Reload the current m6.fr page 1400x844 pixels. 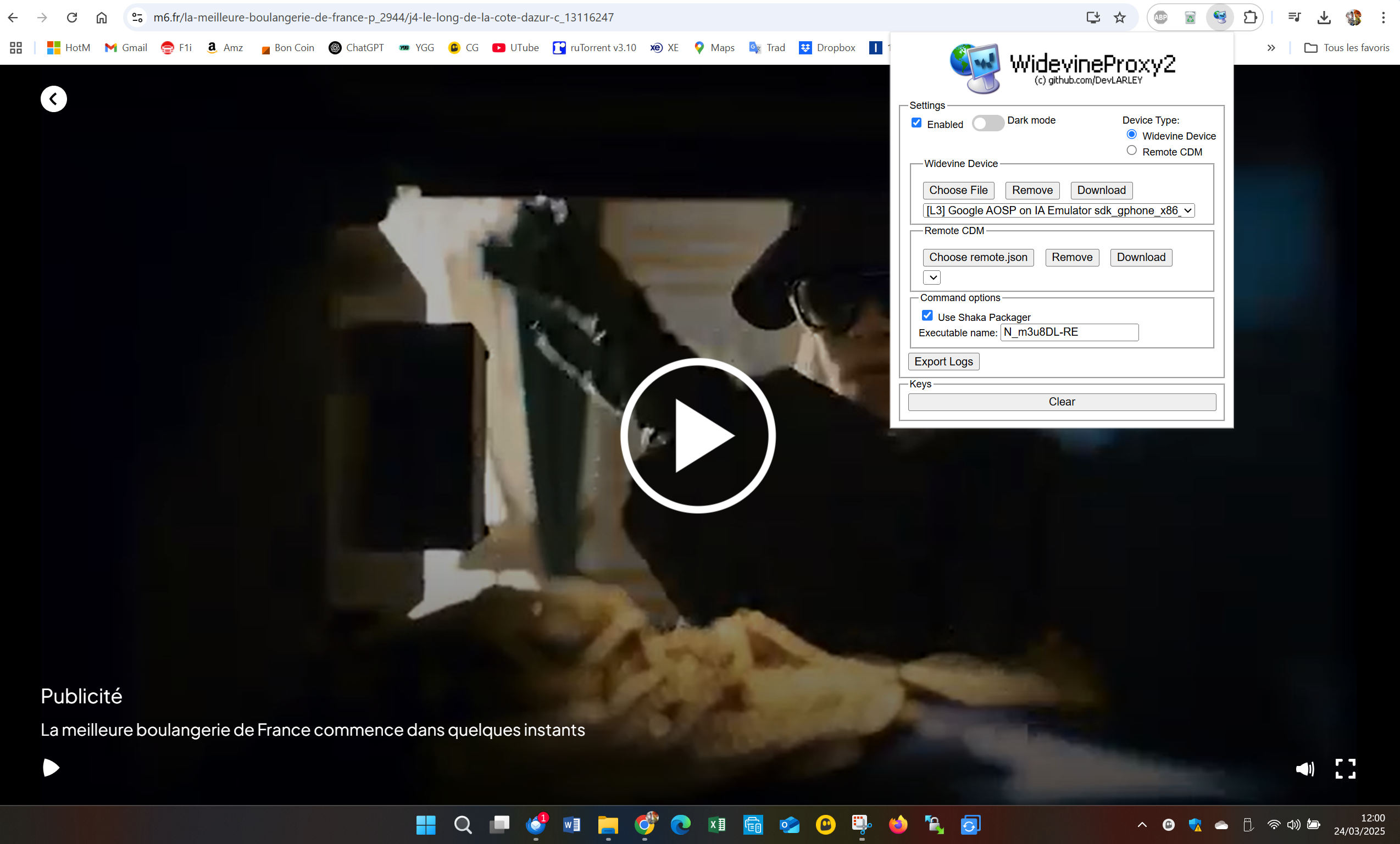tap(71, 18)
